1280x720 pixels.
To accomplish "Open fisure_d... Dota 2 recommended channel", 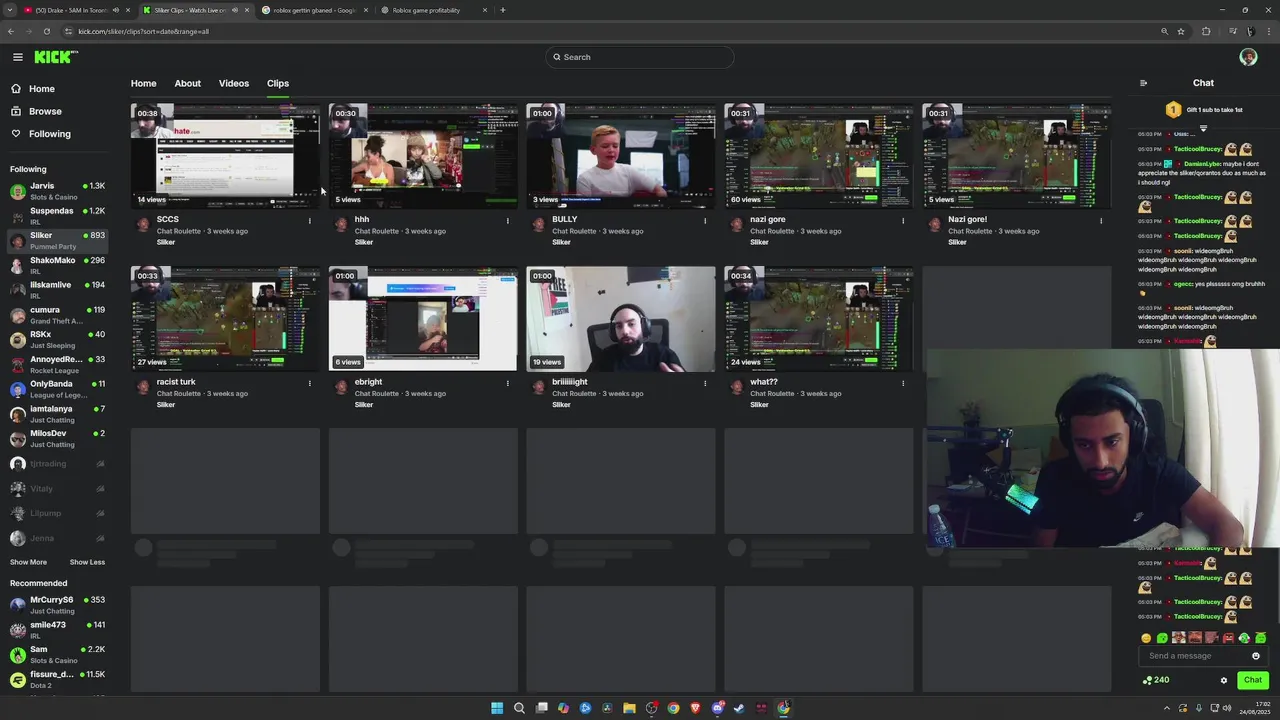I will click(58, 679).
